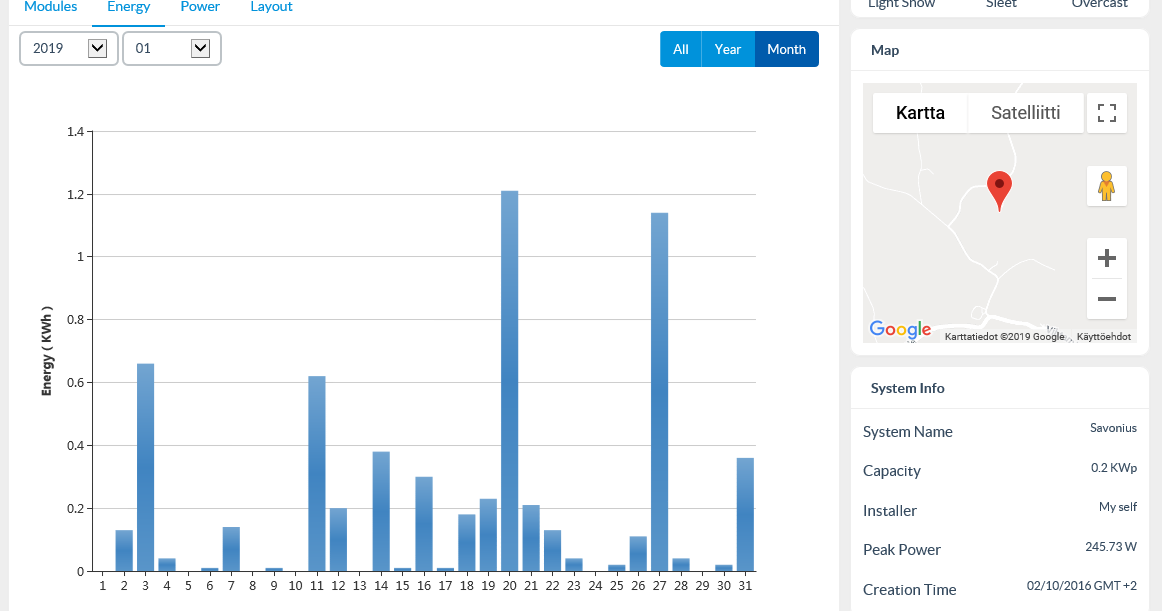Switch to the Layout tab

(271, 7)
